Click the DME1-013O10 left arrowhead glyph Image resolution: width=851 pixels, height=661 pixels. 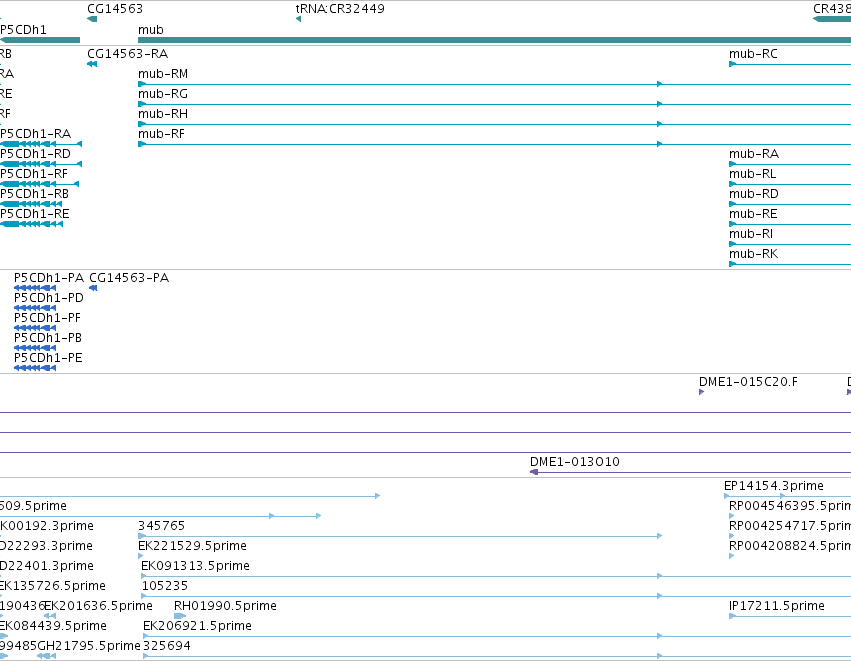pos(534,472)
